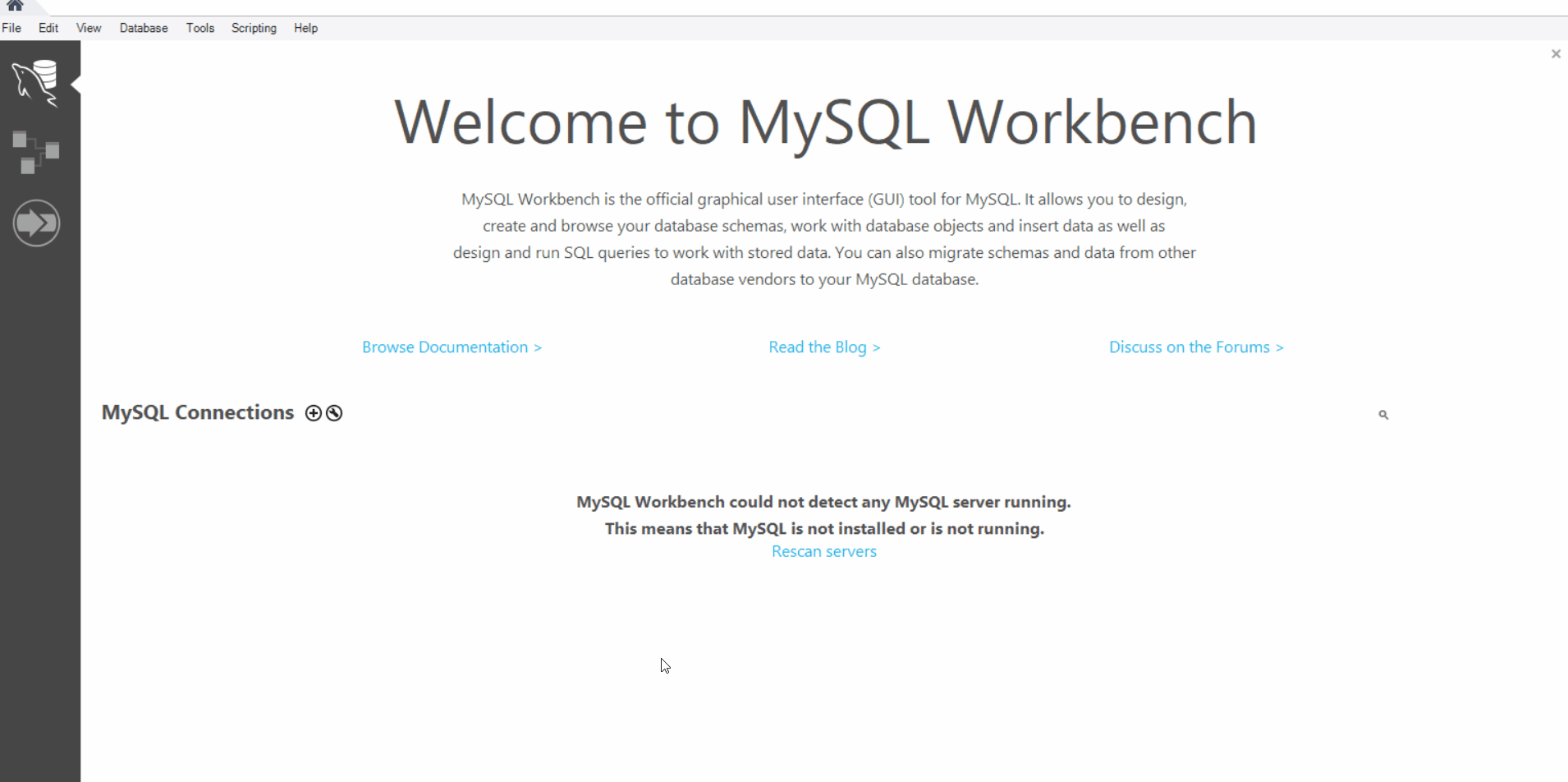Open the Help menu
The width and height of the screenshot is (1568, 782).
305,28
